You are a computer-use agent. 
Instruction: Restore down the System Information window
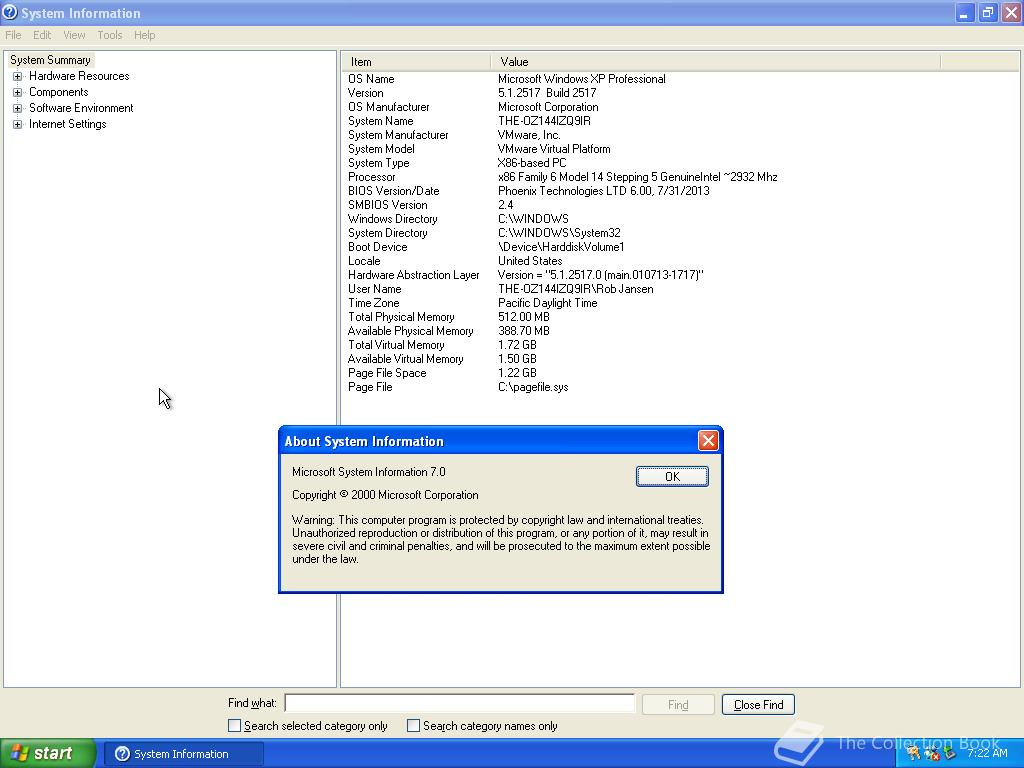point(988,12)
